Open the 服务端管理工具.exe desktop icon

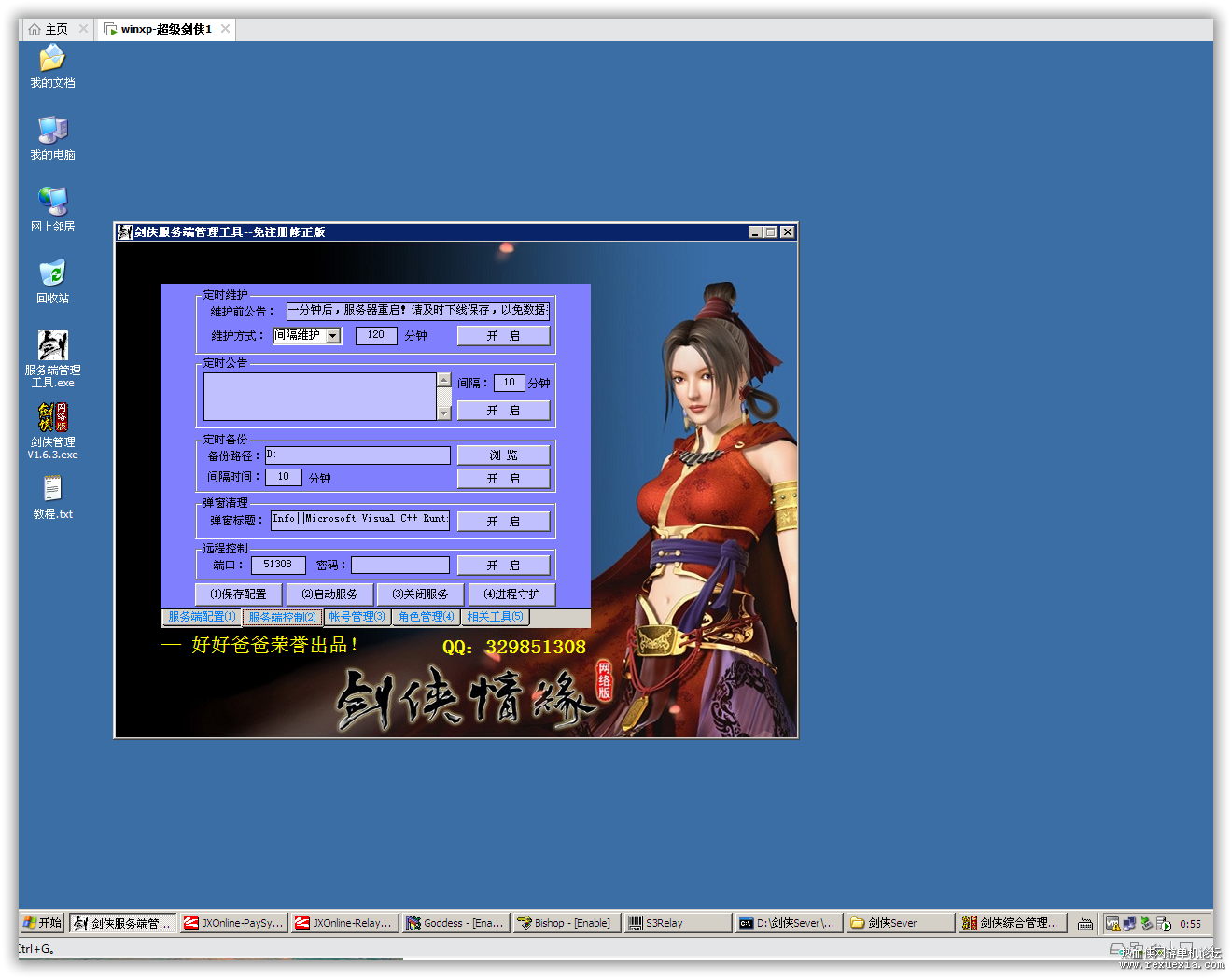(52, 346)
